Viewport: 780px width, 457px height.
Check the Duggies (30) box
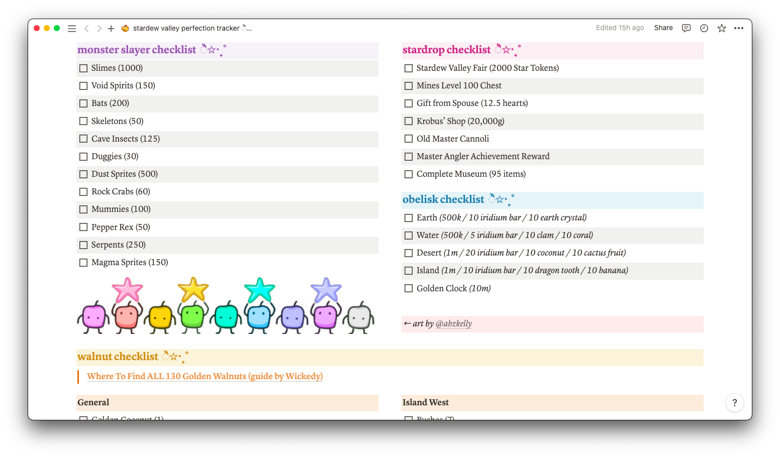point(84,156)
